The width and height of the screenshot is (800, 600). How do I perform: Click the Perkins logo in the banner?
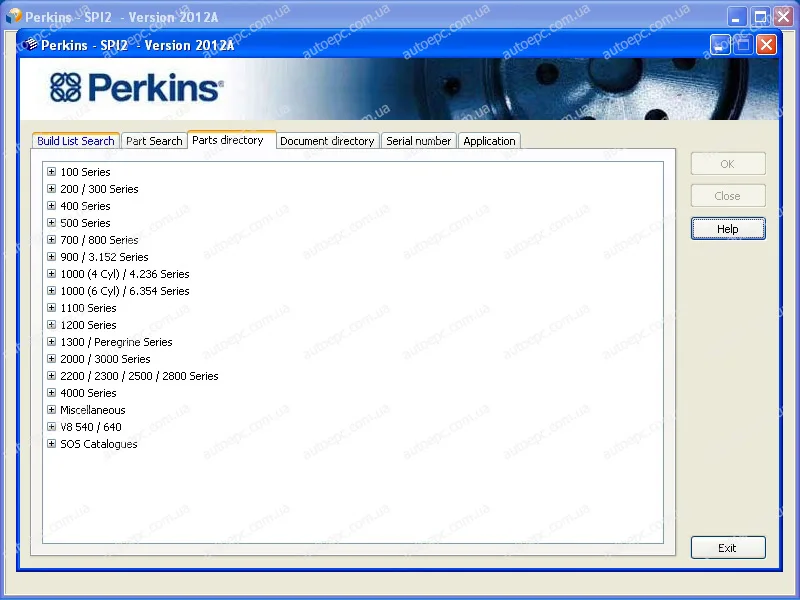[136, 88]
